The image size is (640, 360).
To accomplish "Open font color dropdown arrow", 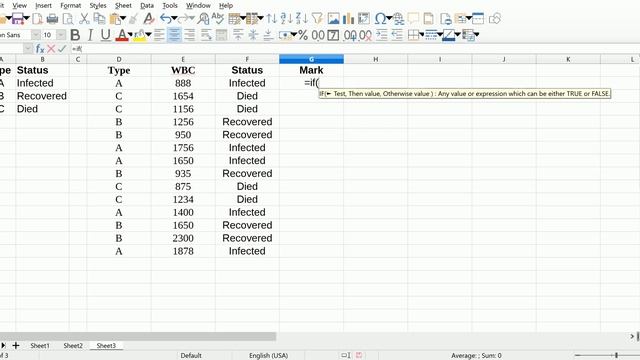I will pos(130,35).
